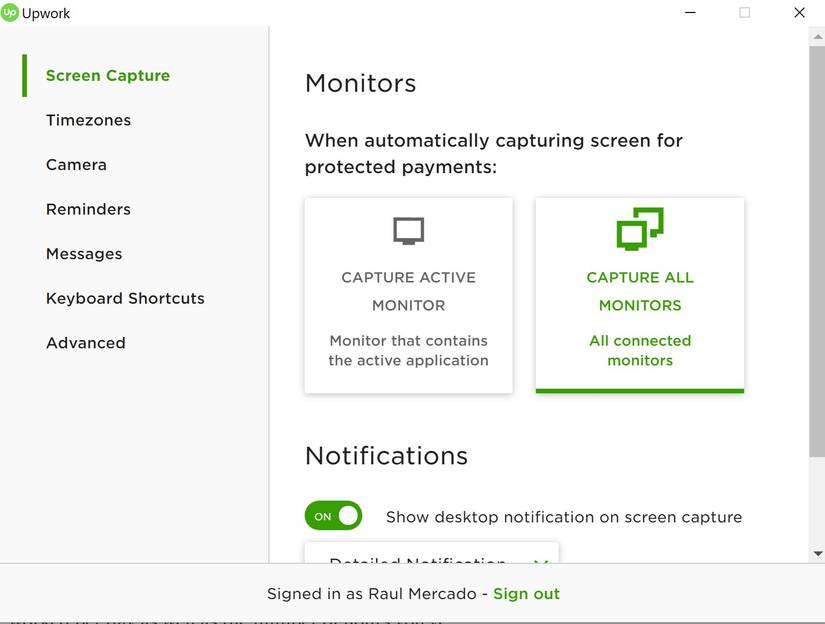Viewport: 825px width, 624px height.
Task: Close the Upwork settings window
Action: tap(799, 13)
